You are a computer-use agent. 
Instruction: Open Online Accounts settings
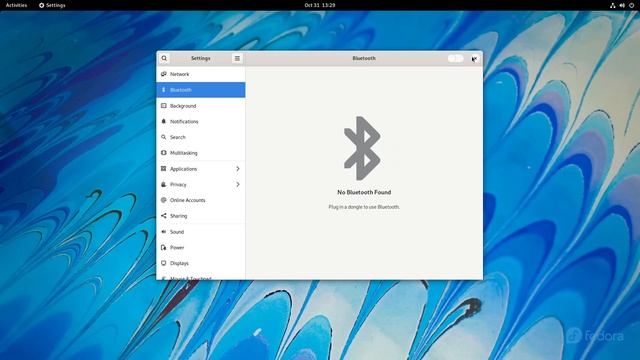click(x=201, y=200)
